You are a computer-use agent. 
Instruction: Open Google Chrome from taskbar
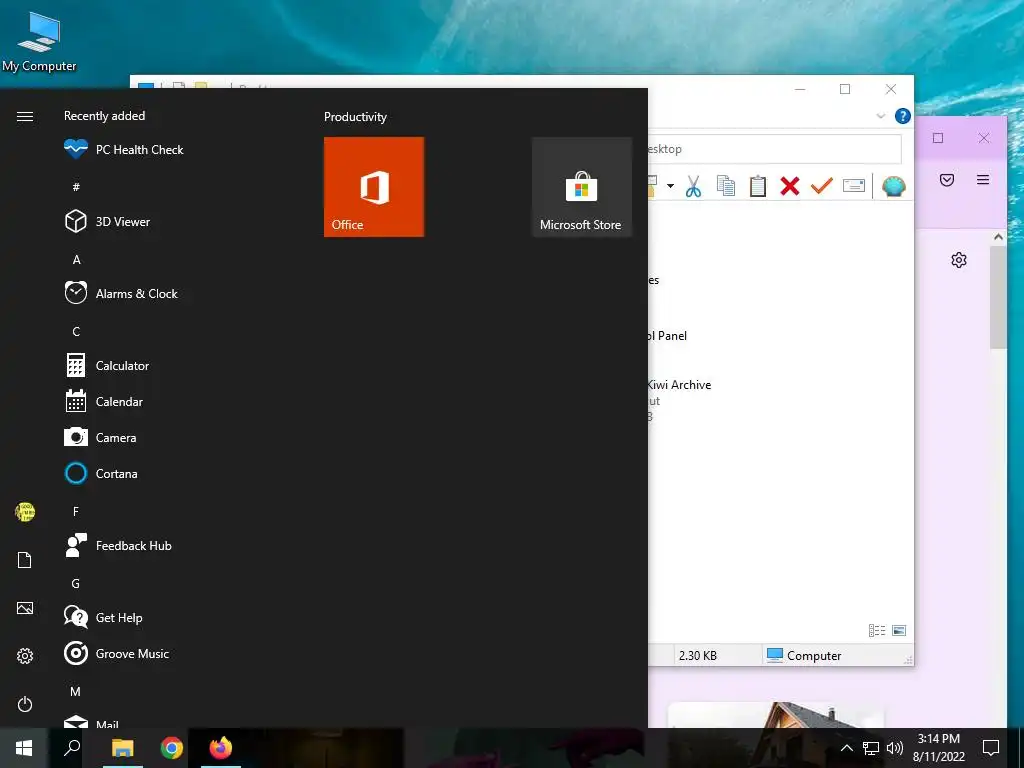coord(172,748)
